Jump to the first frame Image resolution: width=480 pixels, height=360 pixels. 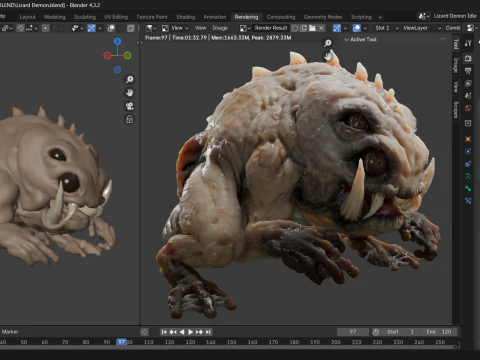[164, 332]
